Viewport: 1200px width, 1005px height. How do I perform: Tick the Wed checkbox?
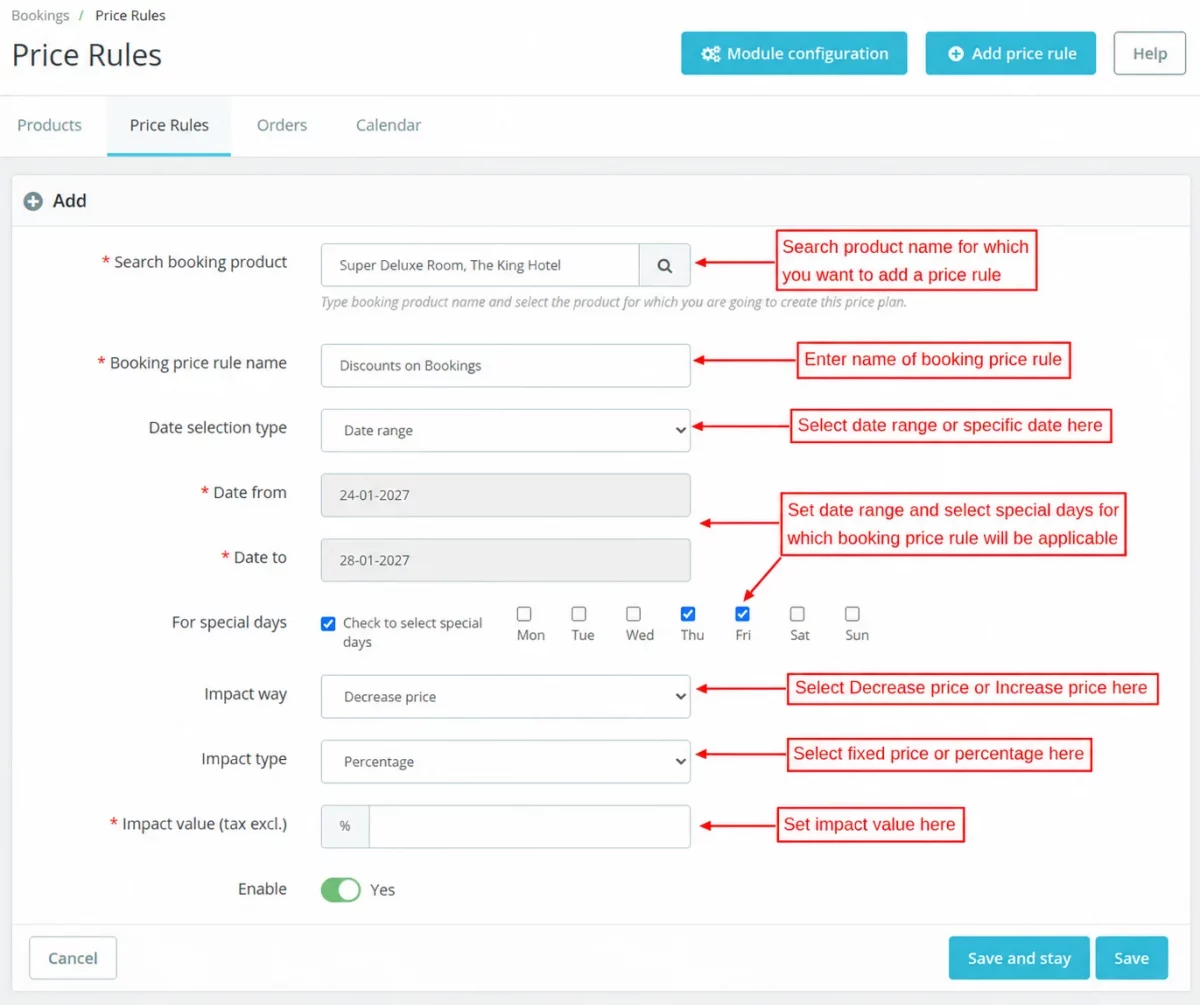coord(633,614)
